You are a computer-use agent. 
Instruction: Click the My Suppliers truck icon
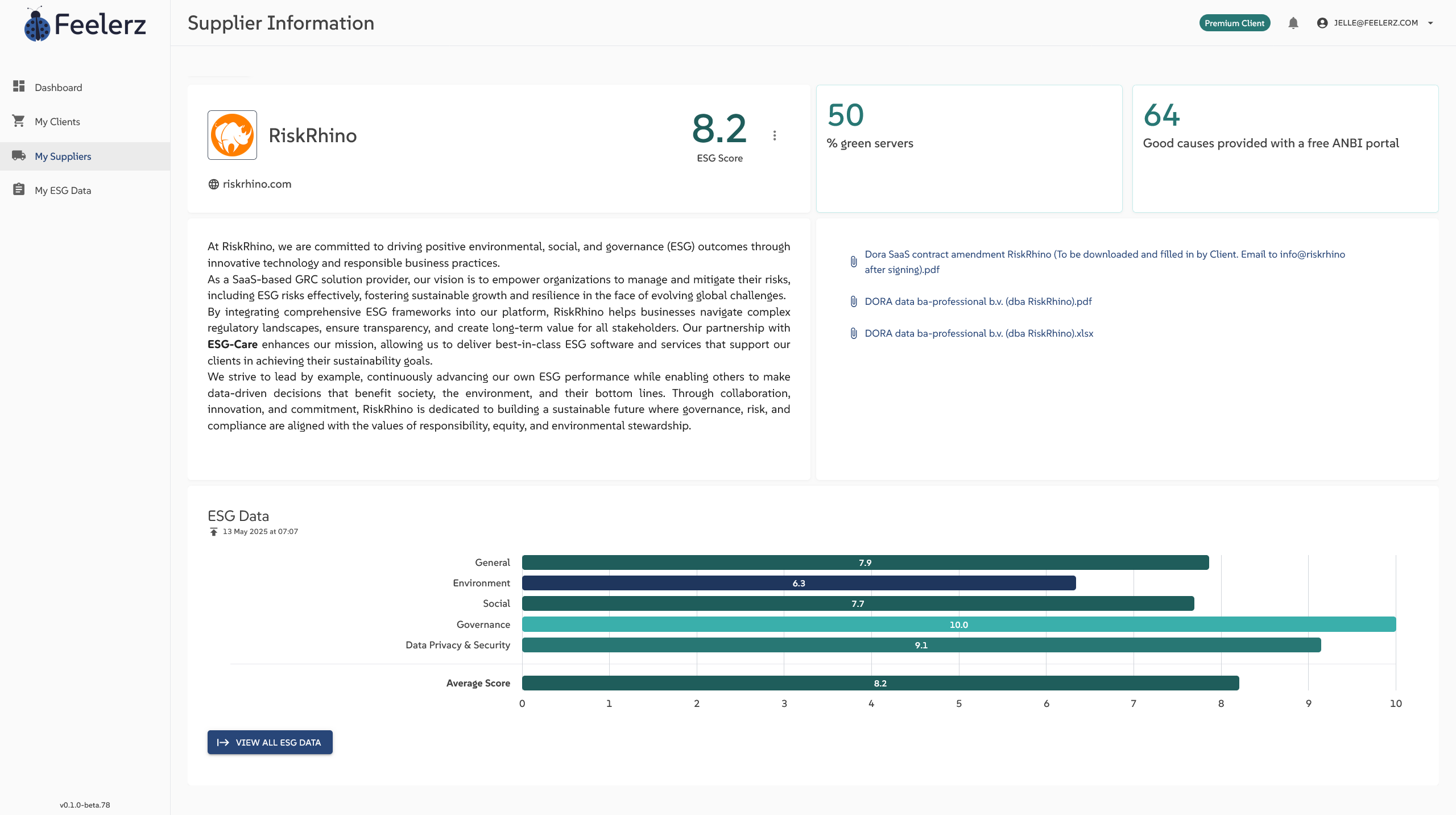(19, 155)
